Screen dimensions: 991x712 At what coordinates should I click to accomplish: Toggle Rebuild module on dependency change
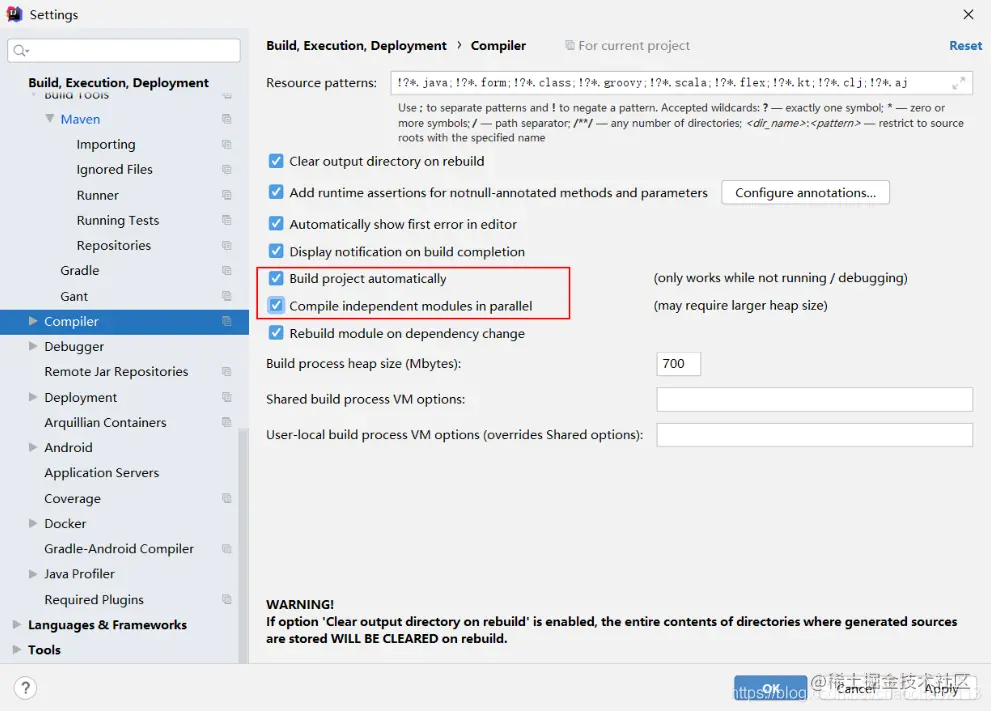point(276,333)
